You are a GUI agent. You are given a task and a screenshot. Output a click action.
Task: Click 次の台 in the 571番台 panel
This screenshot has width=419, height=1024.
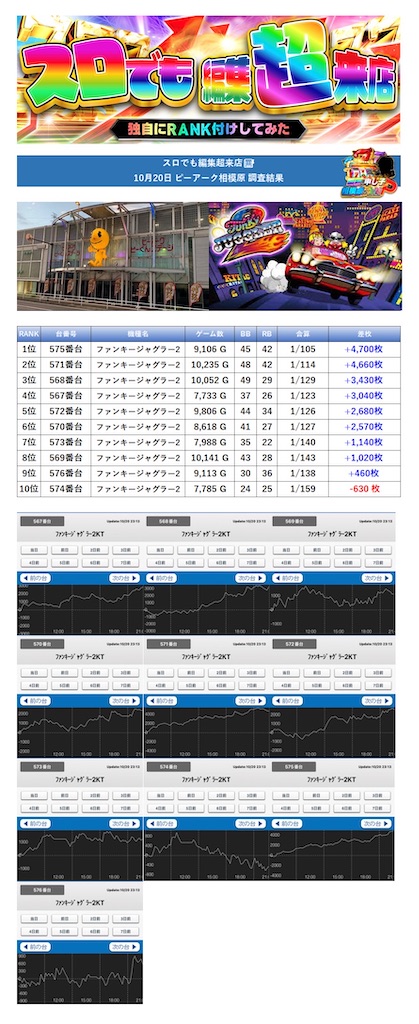[250, 701]
